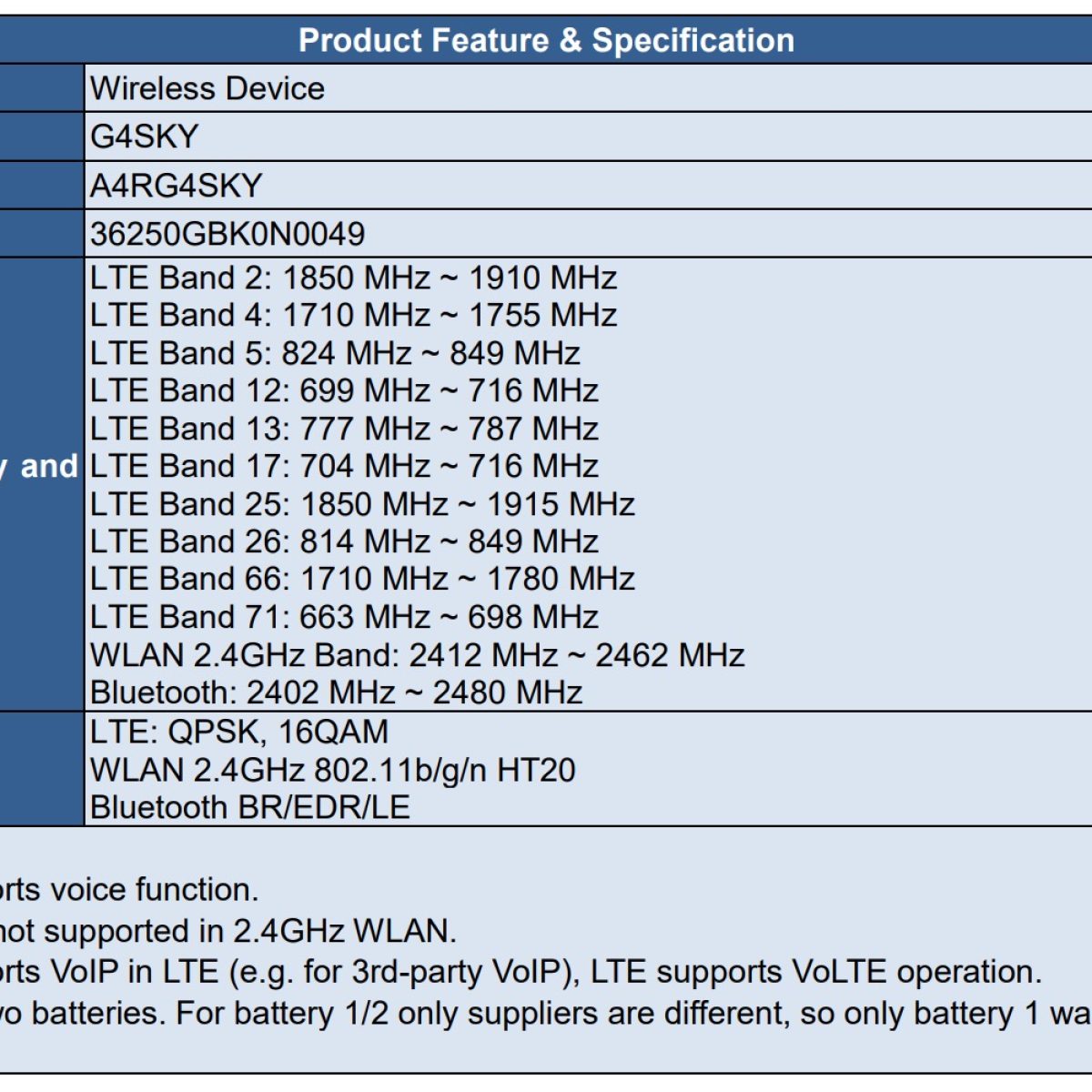Select the LTE Band 26 frequency line
The width and height of the screenshot is (1092, 1092).
tap(344, 541)
